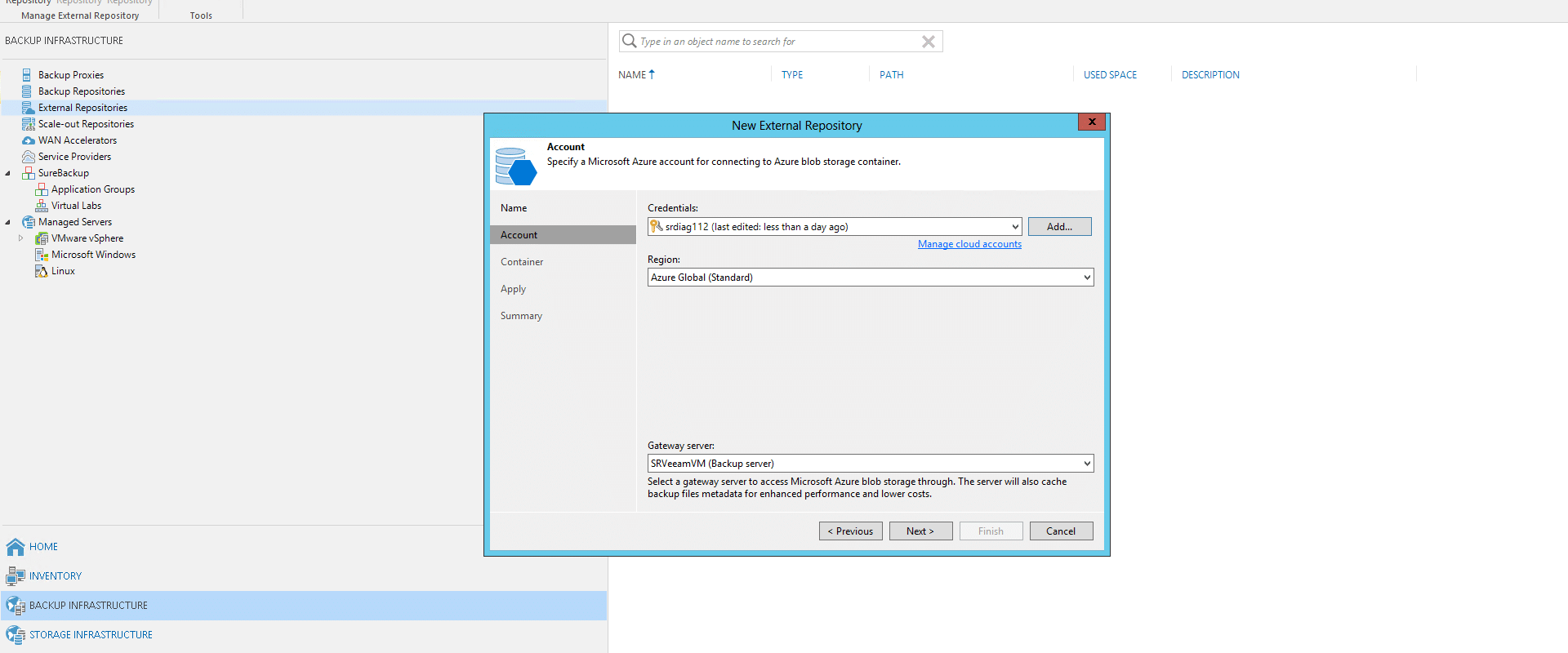Clear the search box with X icon
Screen dimensions: 1568x653
pyautogui.click(x=928, y=42)
